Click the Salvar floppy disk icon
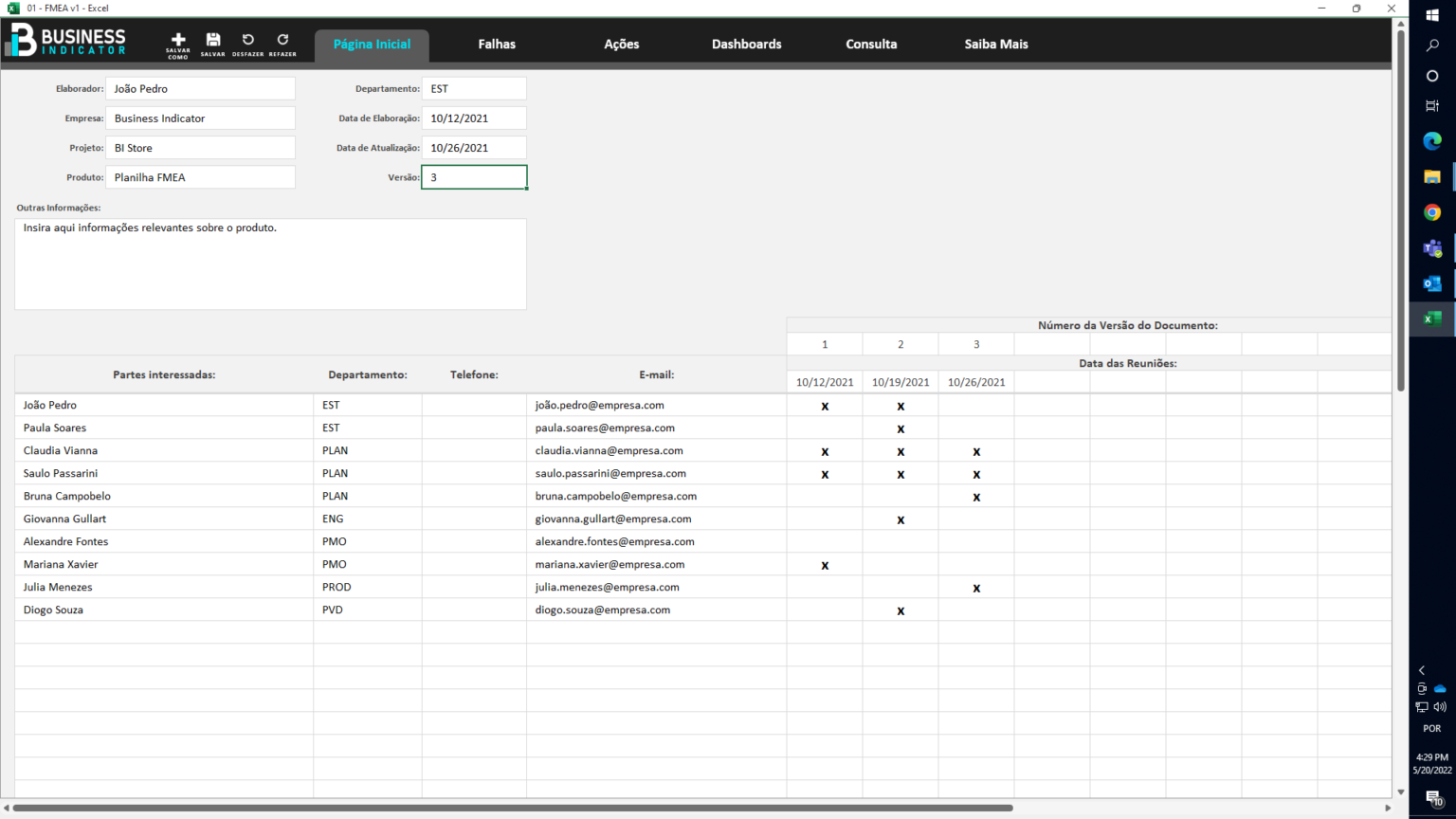Screen dimensions: 1456x819 click(213, 41)
